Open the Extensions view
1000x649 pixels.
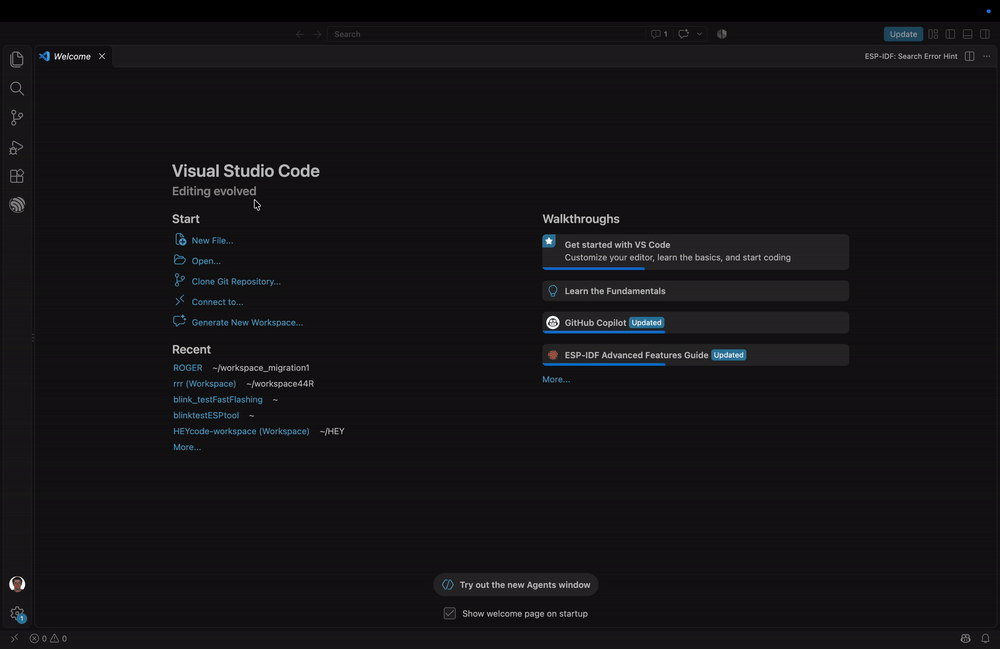(x=17, y=176)
